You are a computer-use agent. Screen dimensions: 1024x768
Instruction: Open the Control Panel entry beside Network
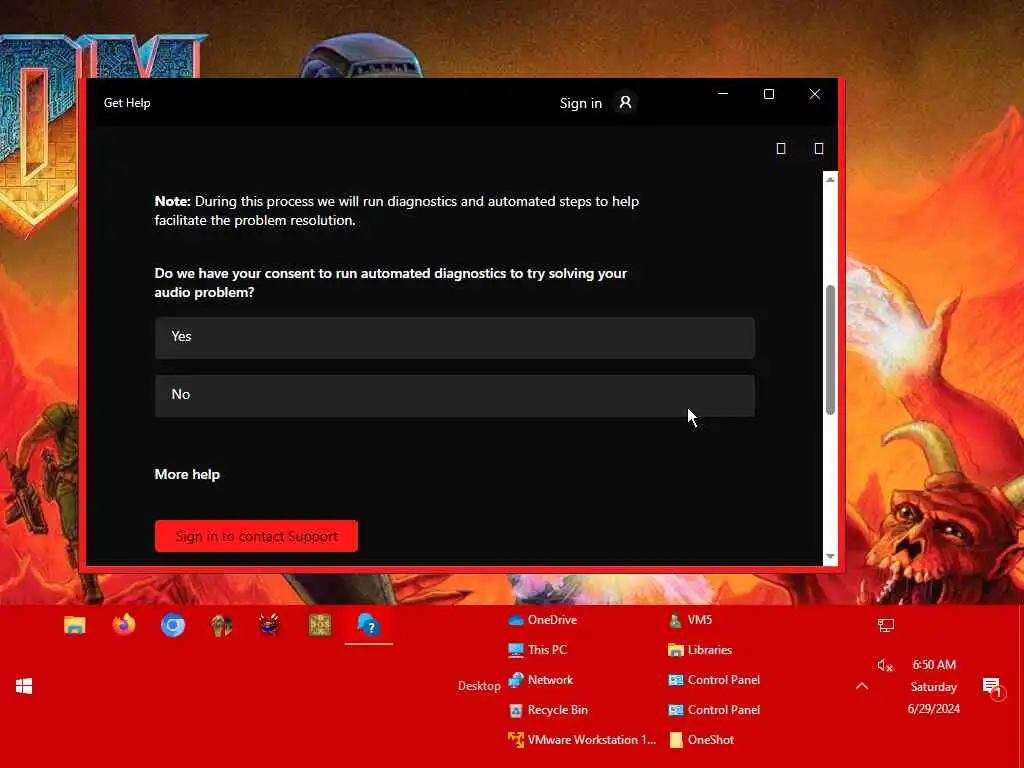point(714,680)
